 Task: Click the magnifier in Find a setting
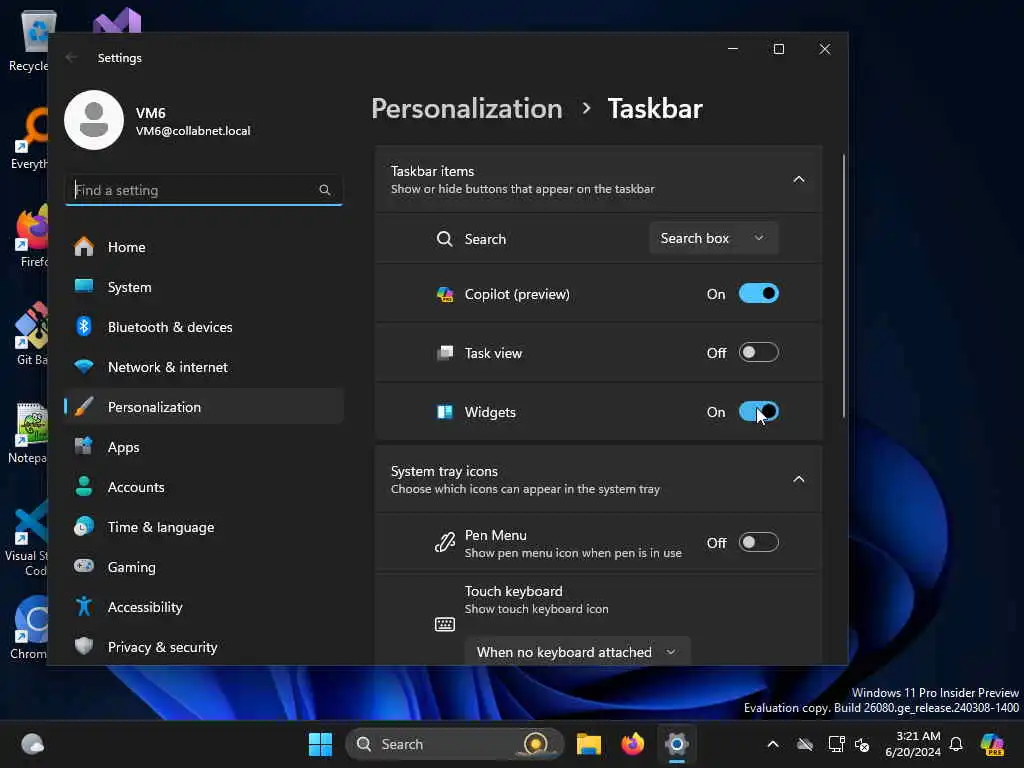coord(325,190)
